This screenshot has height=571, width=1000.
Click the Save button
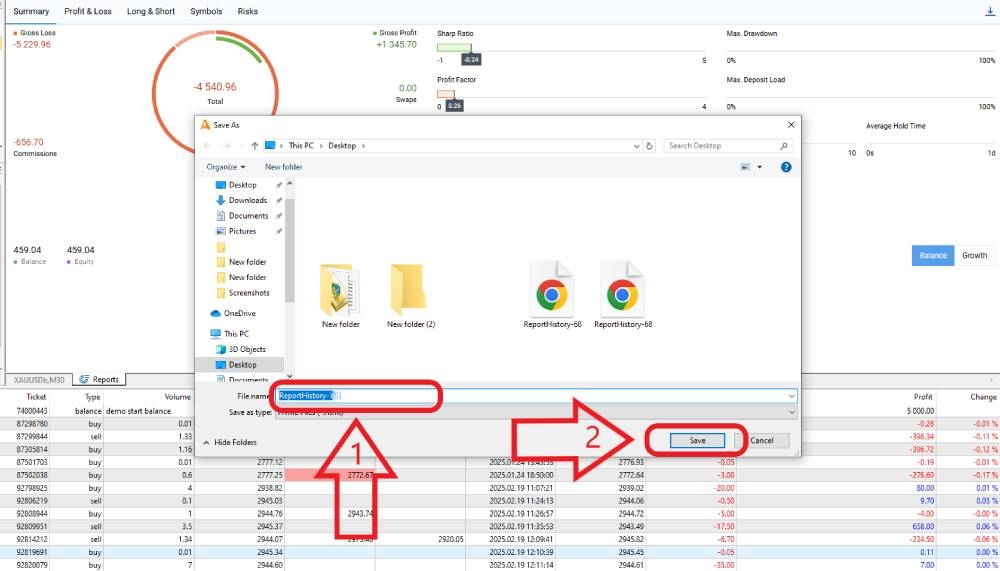(697, 440)
